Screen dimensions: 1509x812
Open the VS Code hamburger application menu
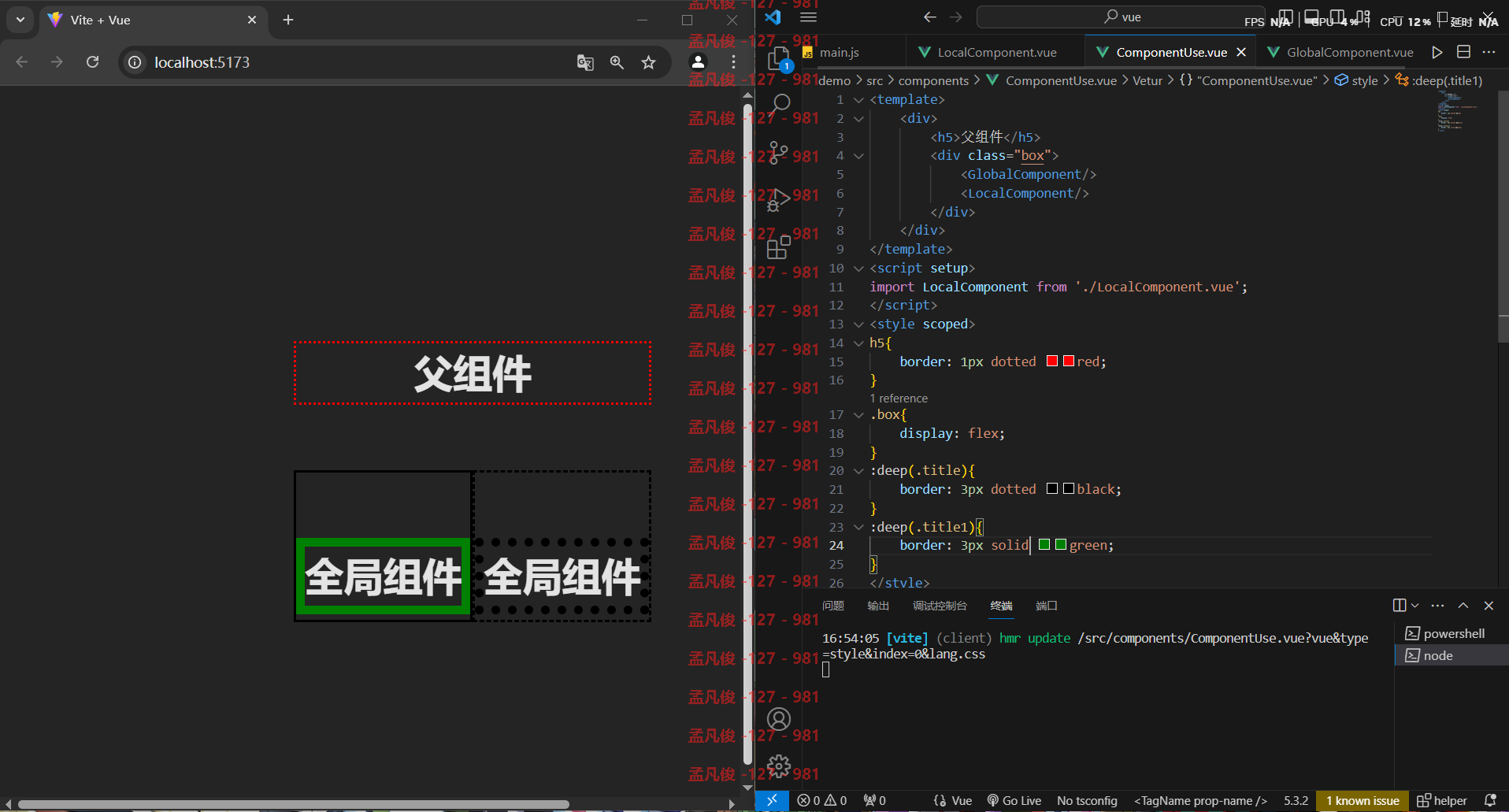(808, 17)
